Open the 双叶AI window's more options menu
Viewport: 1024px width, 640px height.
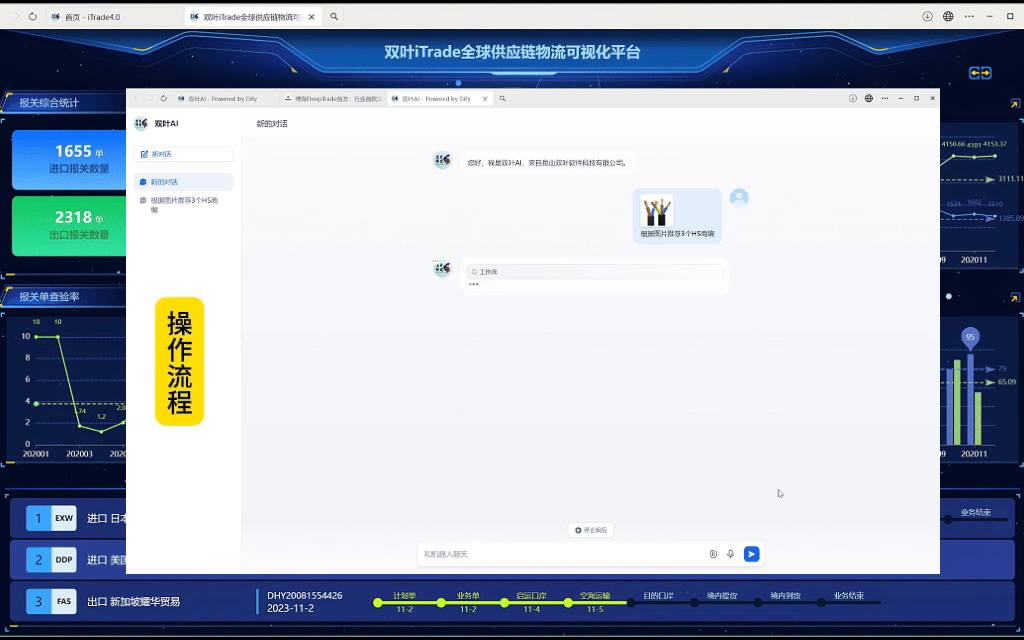[884, 99]
